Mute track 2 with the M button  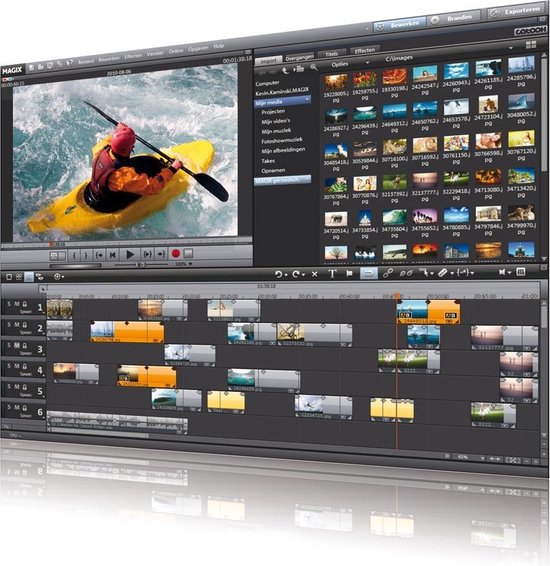(x=17, y=325)
